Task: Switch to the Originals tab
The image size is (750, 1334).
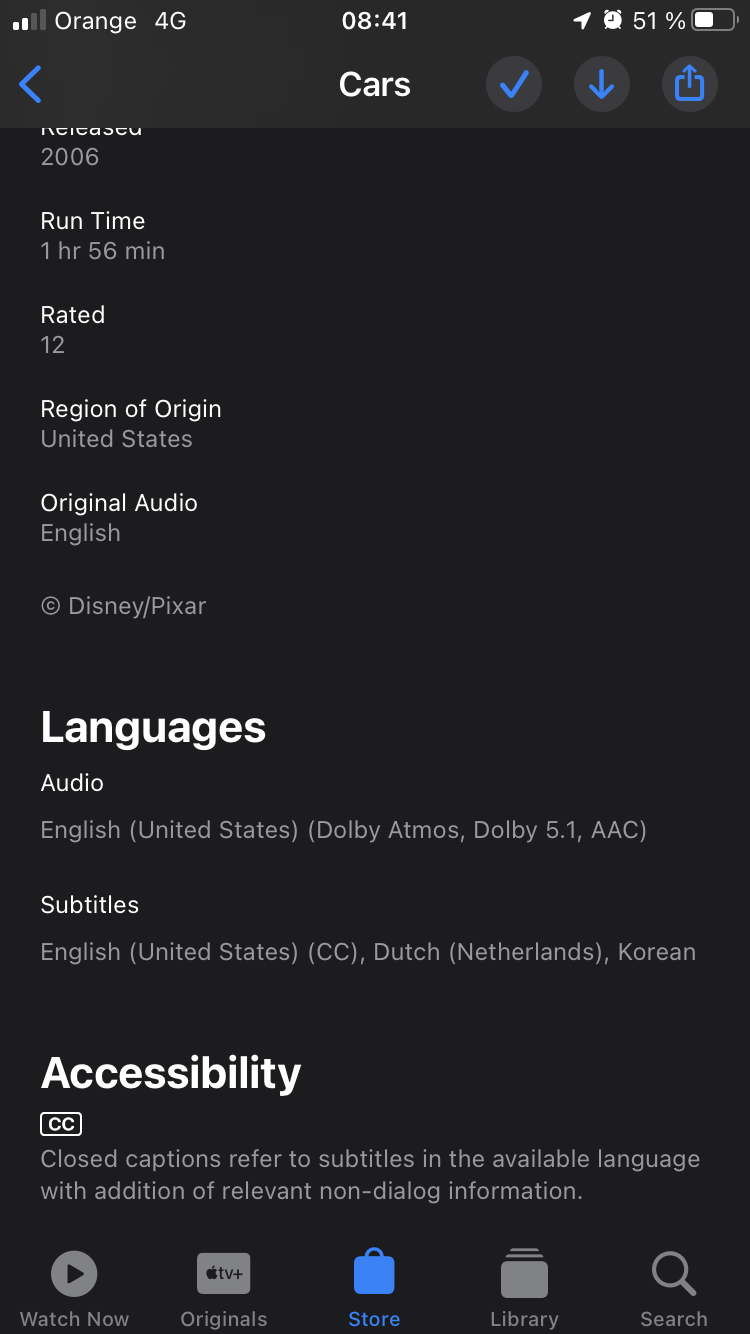Action: (x=224, y=1290)
